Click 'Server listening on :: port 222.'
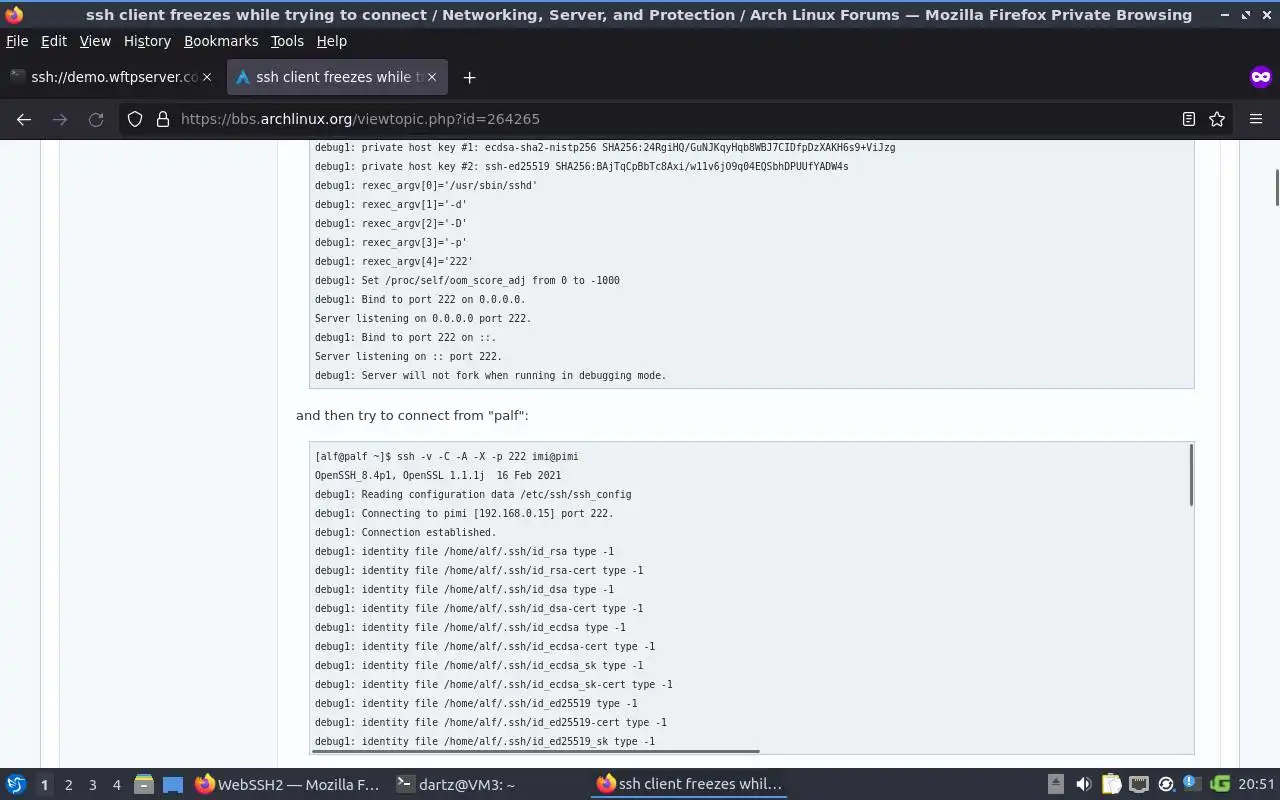 pos(408,356)
